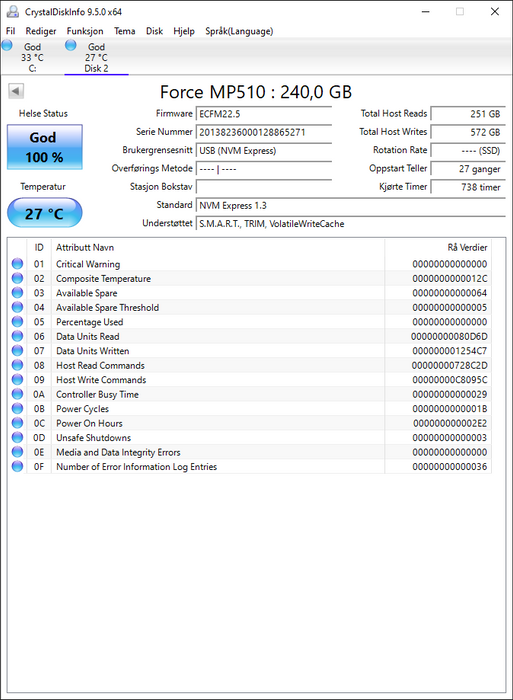Click the Rå Verdier column header
This screenshot has width=513, height=700.
[467, 247]
